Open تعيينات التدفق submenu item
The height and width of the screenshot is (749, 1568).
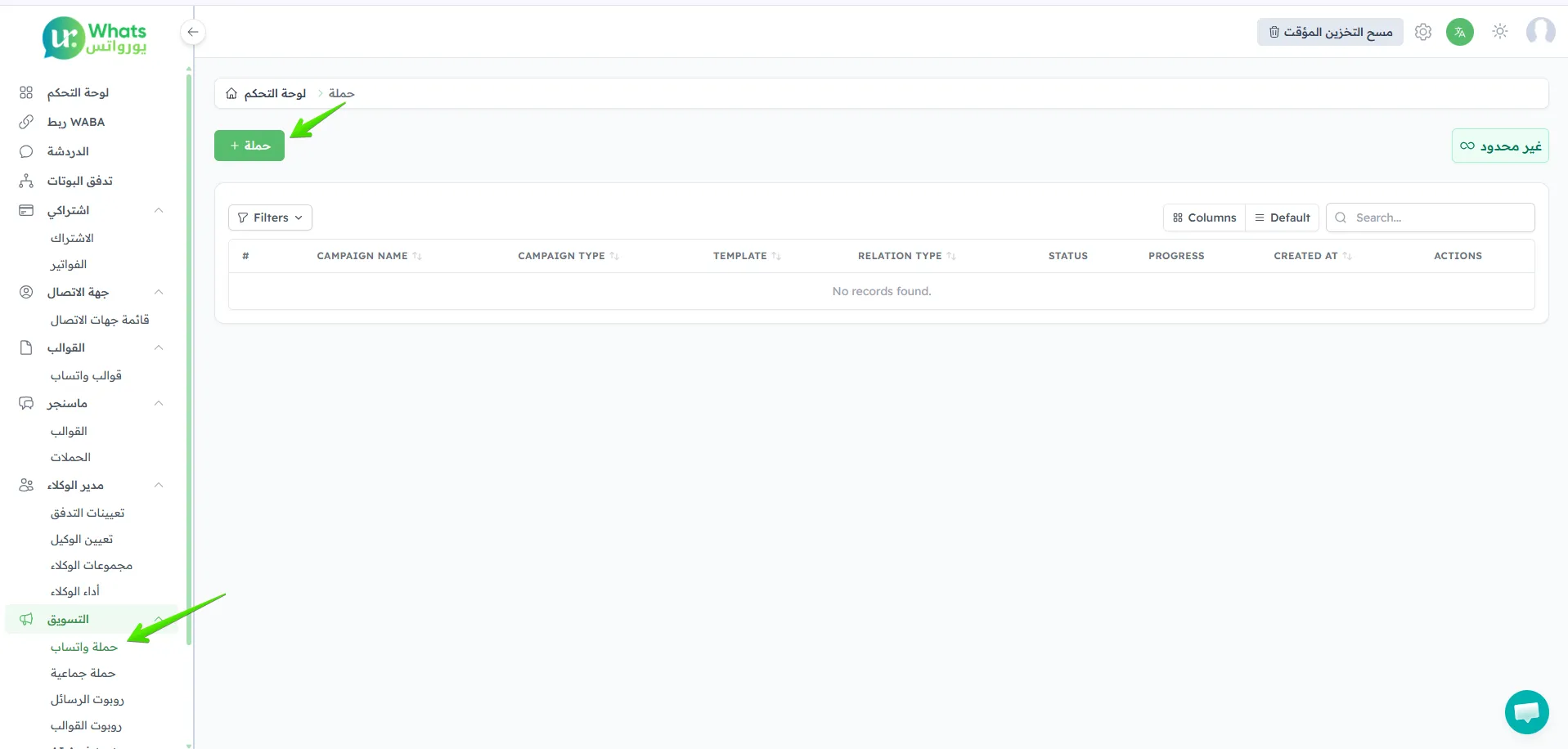pyautogui.click(x=88, y=513)
